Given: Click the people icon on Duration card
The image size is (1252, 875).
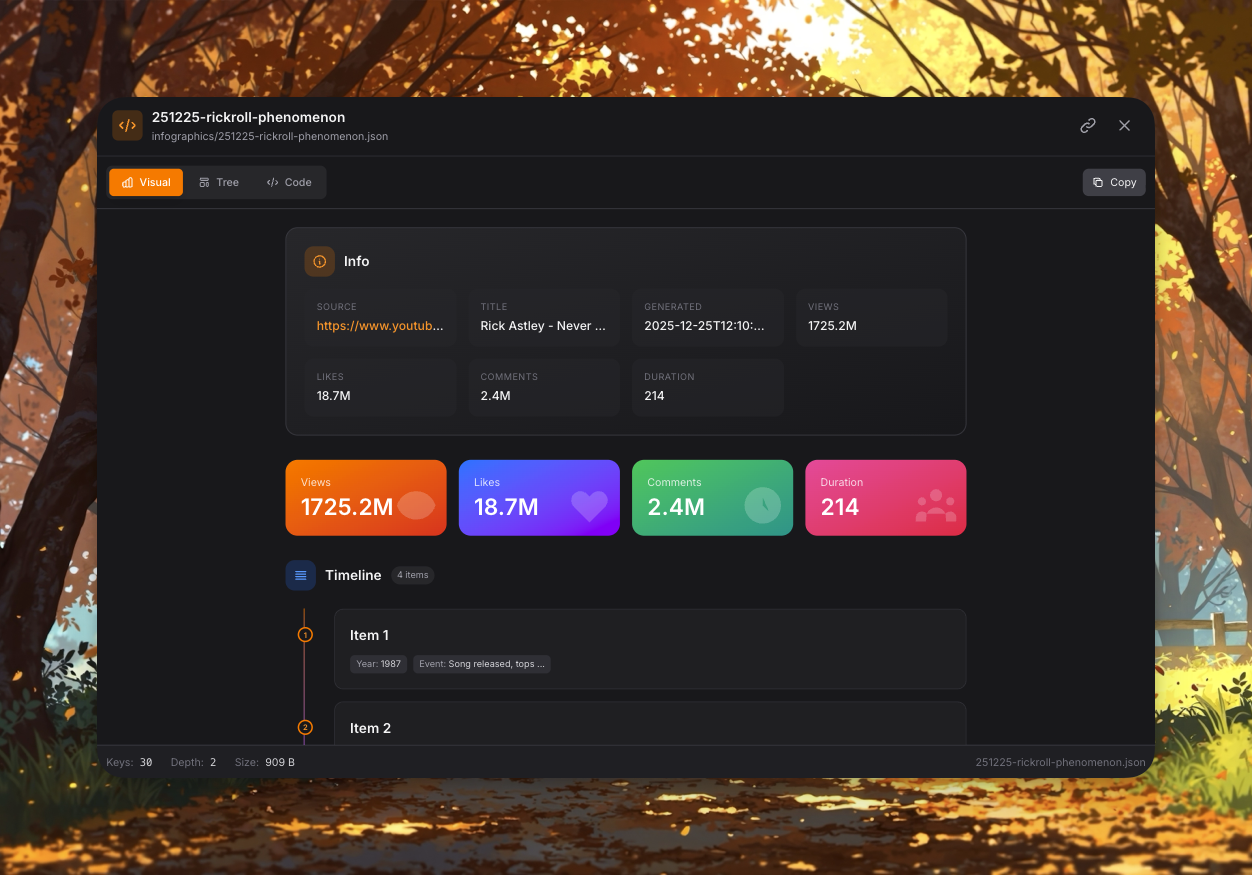Looking at the screenshot, I should tap(936, 505).
